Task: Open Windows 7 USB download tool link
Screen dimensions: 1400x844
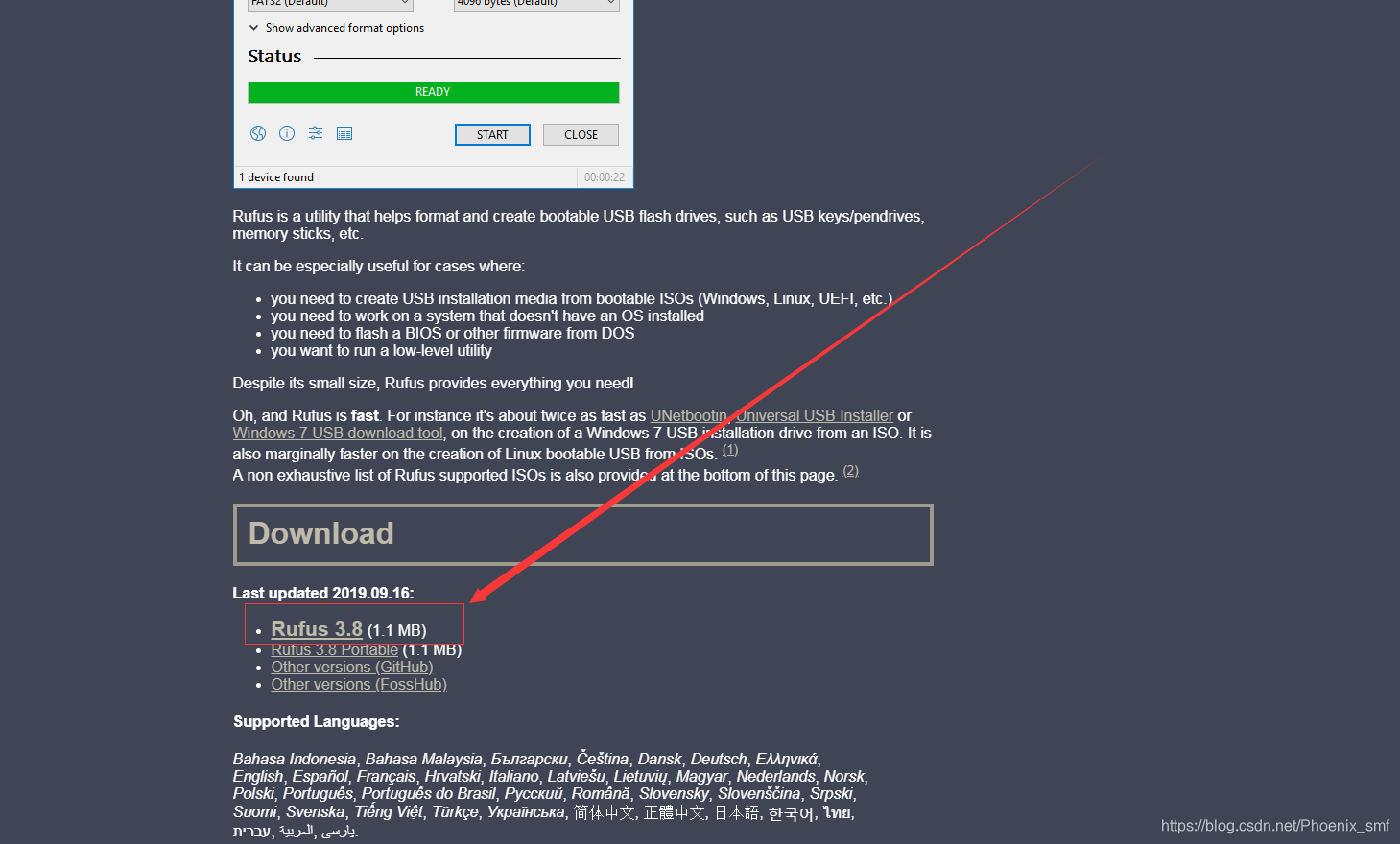Action: pos(338,433)
